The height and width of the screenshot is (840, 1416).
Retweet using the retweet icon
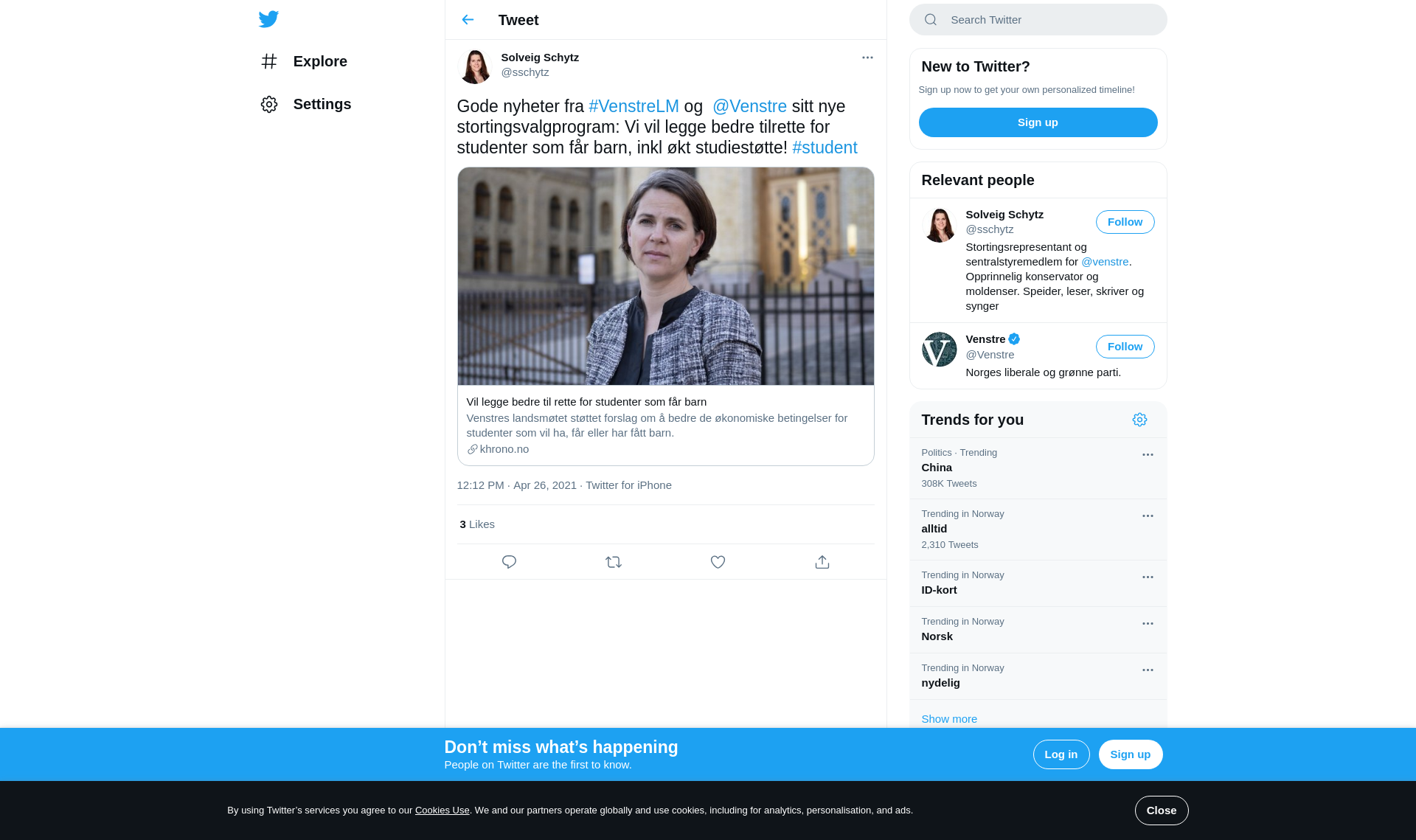(614, 562)
